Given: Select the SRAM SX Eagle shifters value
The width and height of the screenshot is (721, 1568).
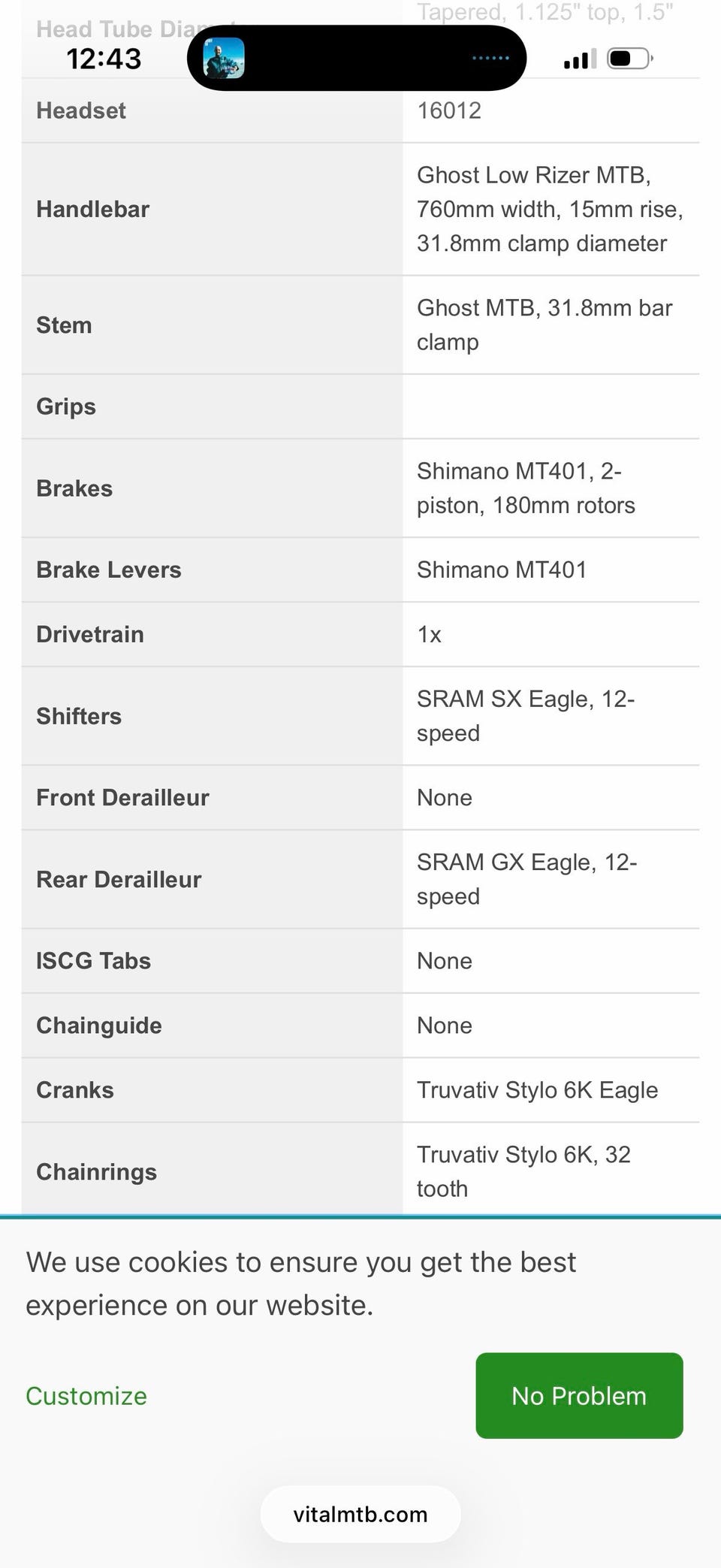Looking at the screenshot, I should point(526,716).
